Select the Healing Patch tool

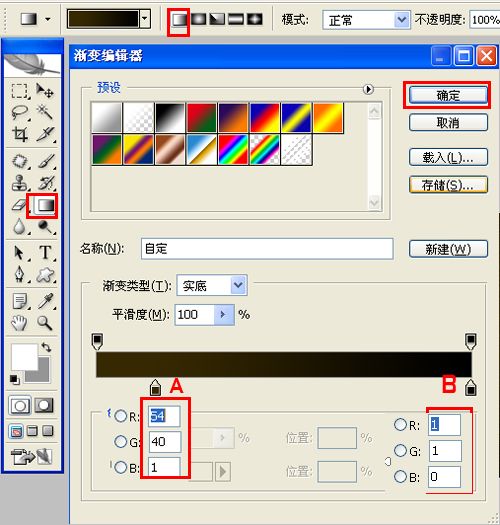coord(19,161)
